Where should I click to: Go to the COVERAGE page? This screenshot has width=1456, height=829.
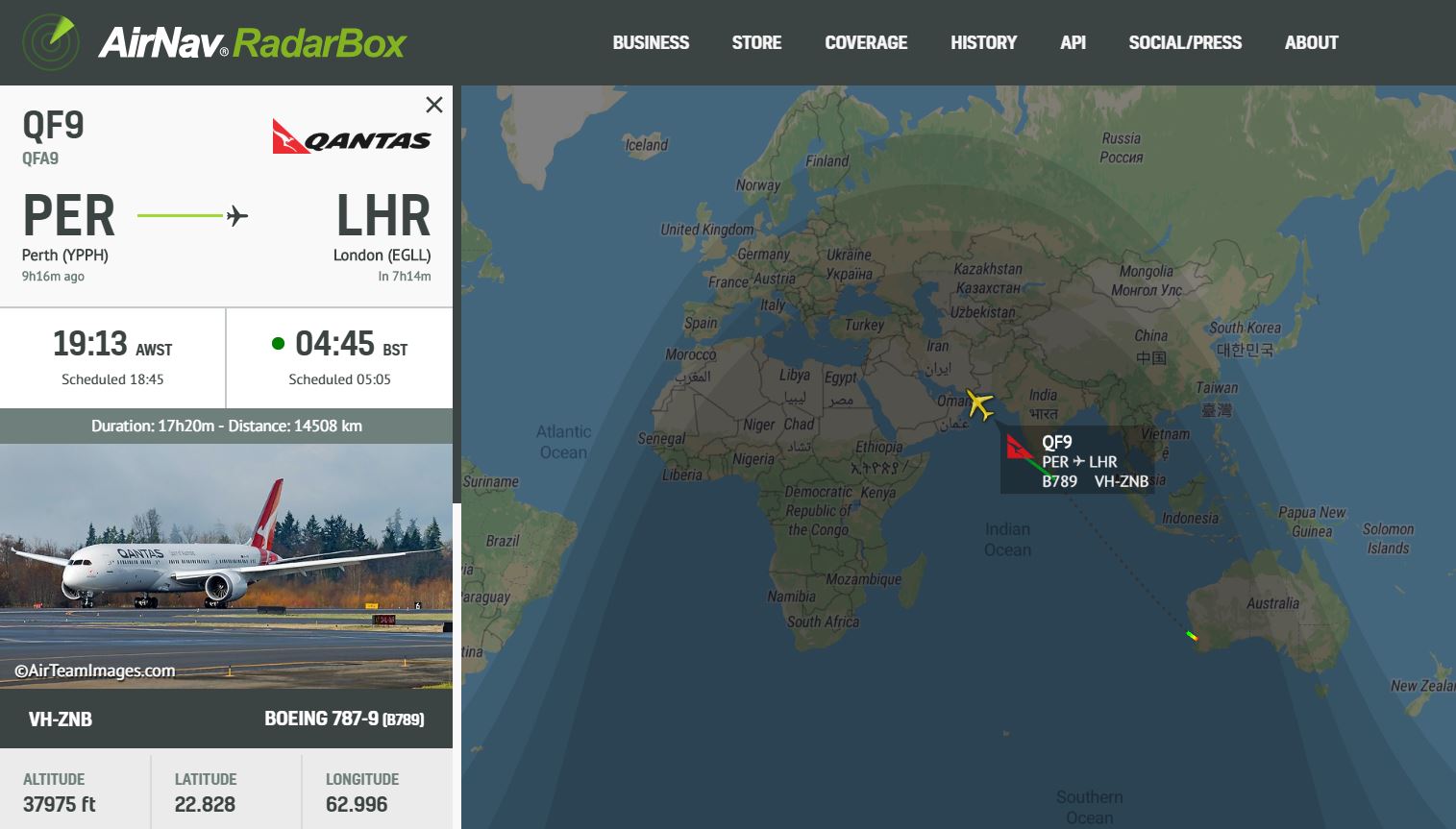[x=866, y=42]
